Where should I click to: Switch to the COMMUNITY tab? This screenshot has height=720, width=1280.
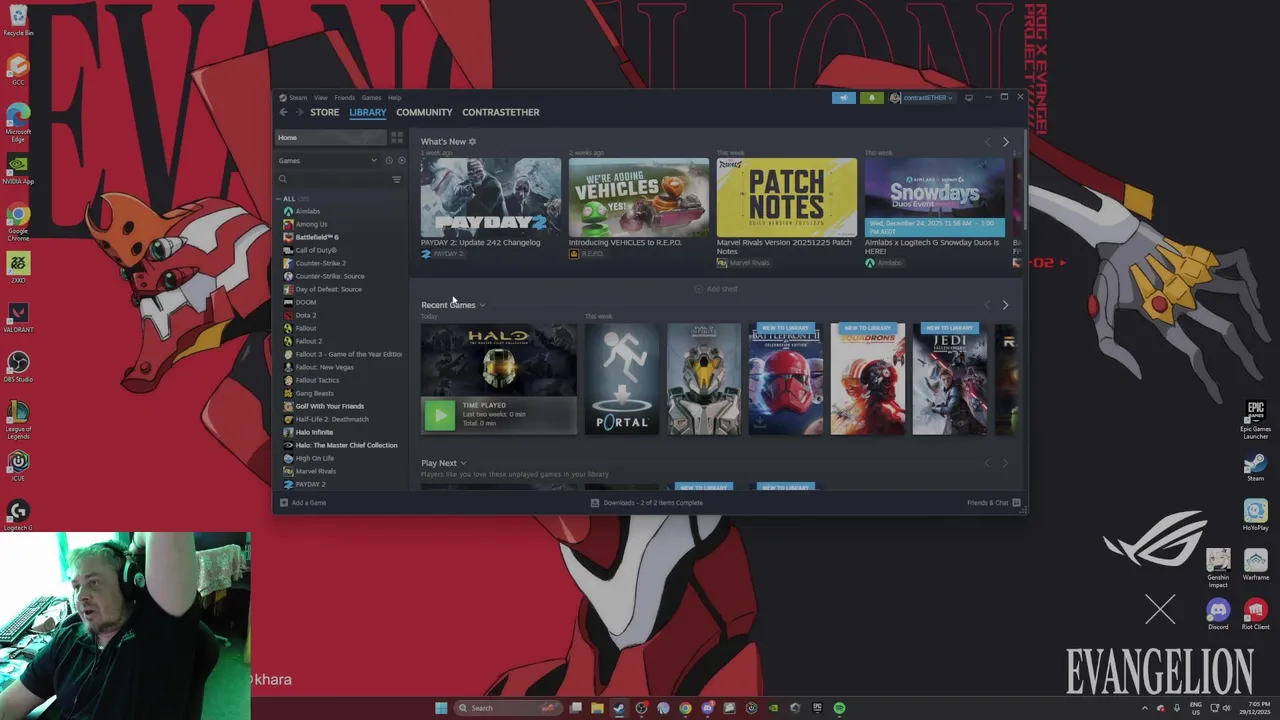click(x=424, y=112)
